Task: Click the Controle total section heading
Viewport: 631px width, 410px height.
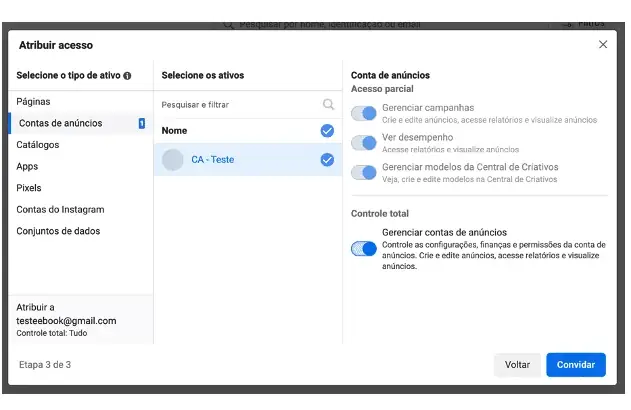Action: point(379,214)
